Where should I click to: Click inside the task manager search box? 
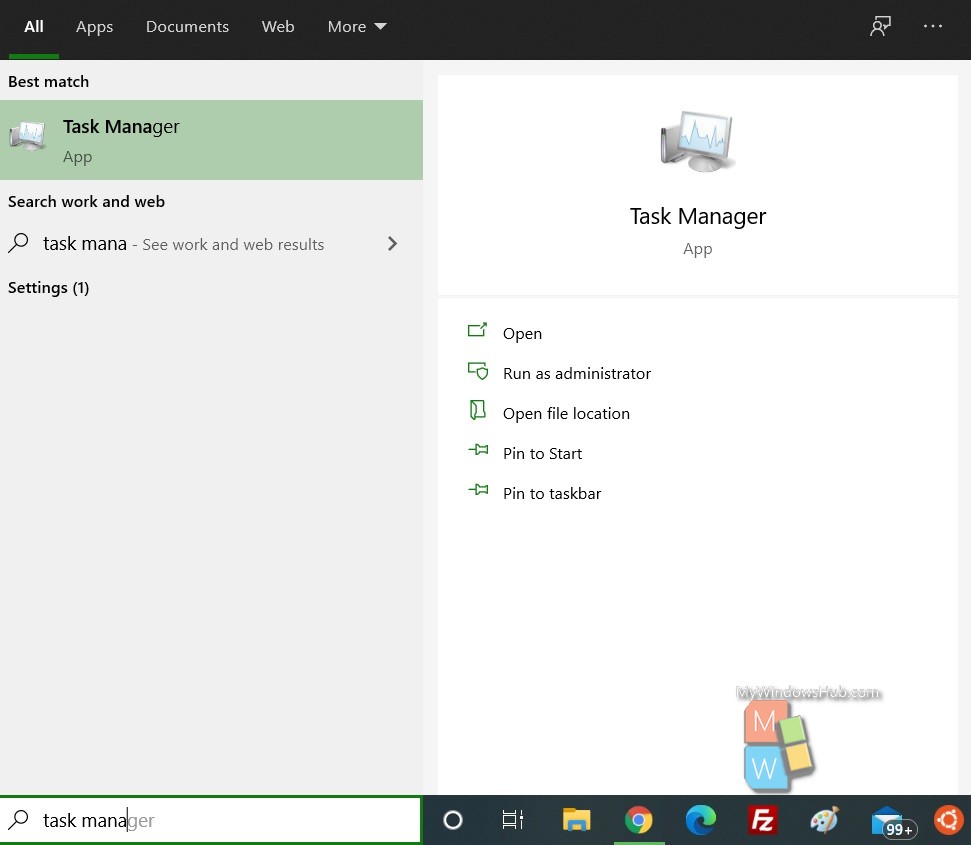[x=211, y=820]
